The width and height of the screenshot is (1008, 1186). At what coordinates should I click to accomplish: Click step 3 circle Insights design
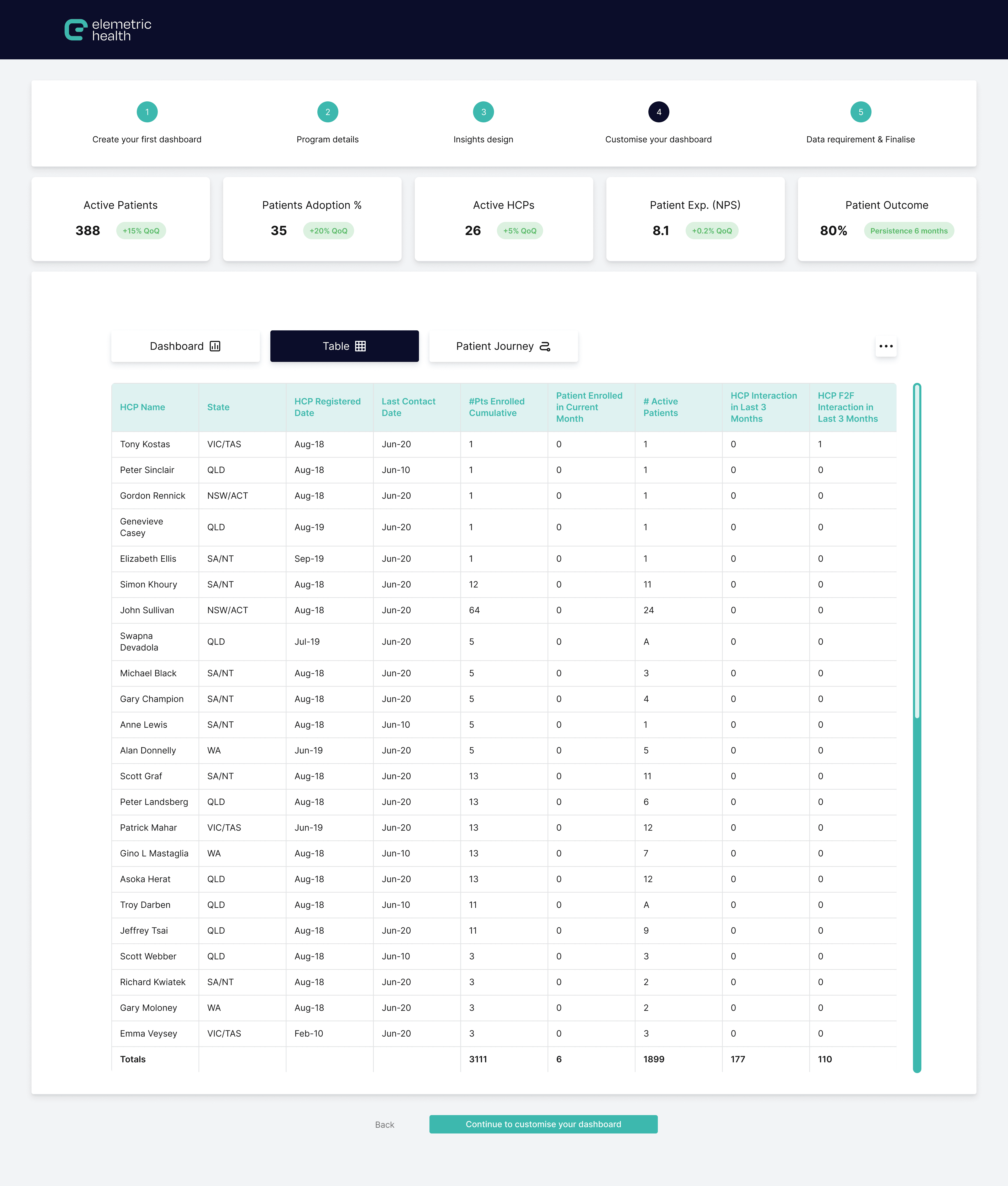(484, 112)
